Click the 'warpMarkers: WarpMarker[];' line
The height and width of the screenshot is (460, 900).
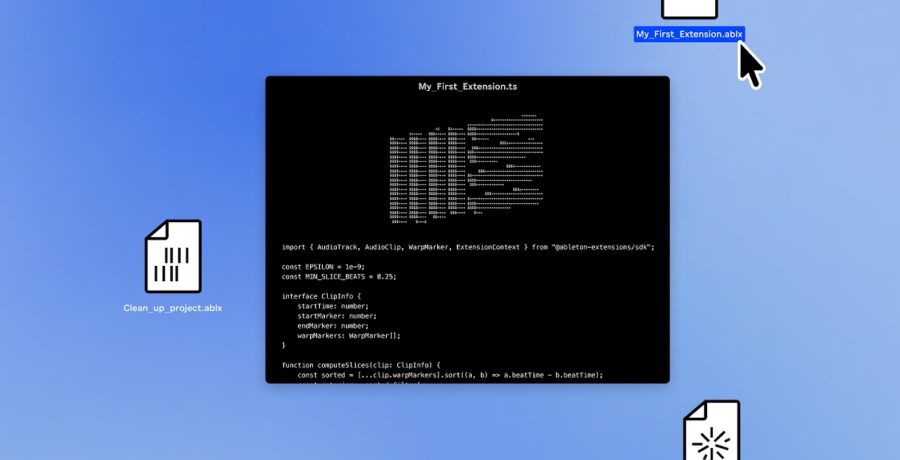pyautogui.click(x=348, y=335)
